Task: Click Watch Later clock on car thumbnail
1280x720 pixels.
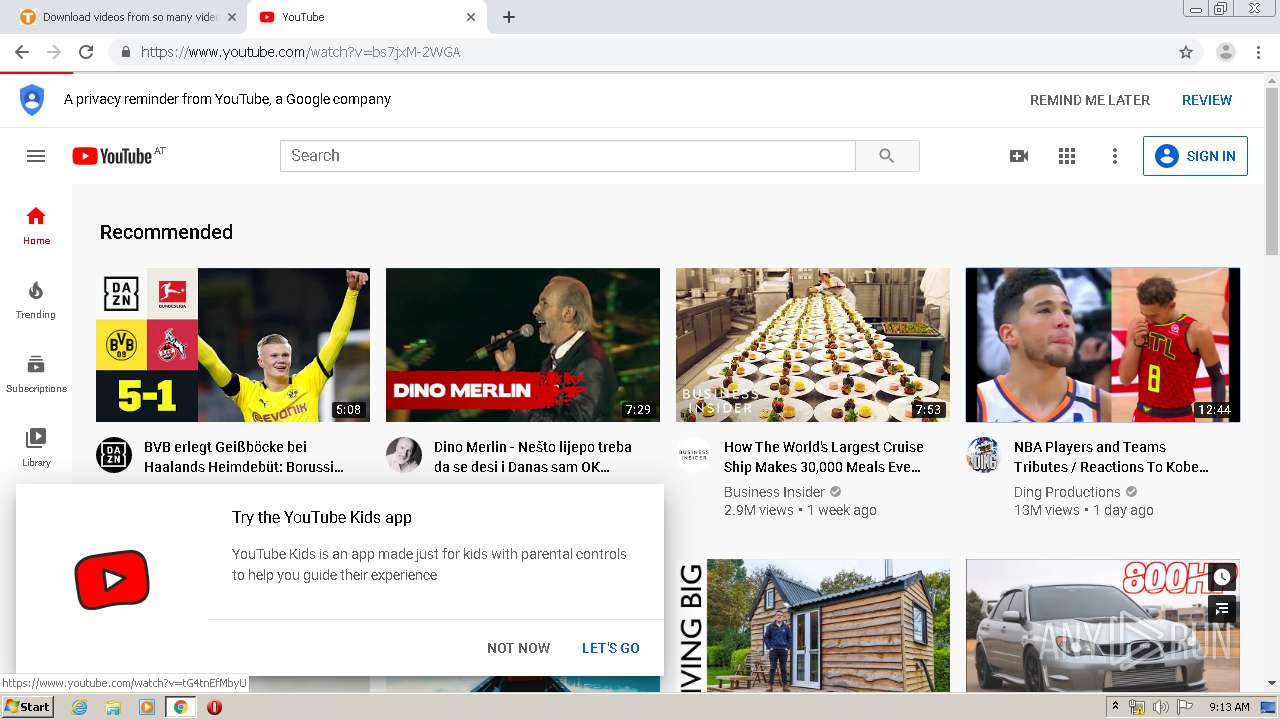Action: point(1222,577)
